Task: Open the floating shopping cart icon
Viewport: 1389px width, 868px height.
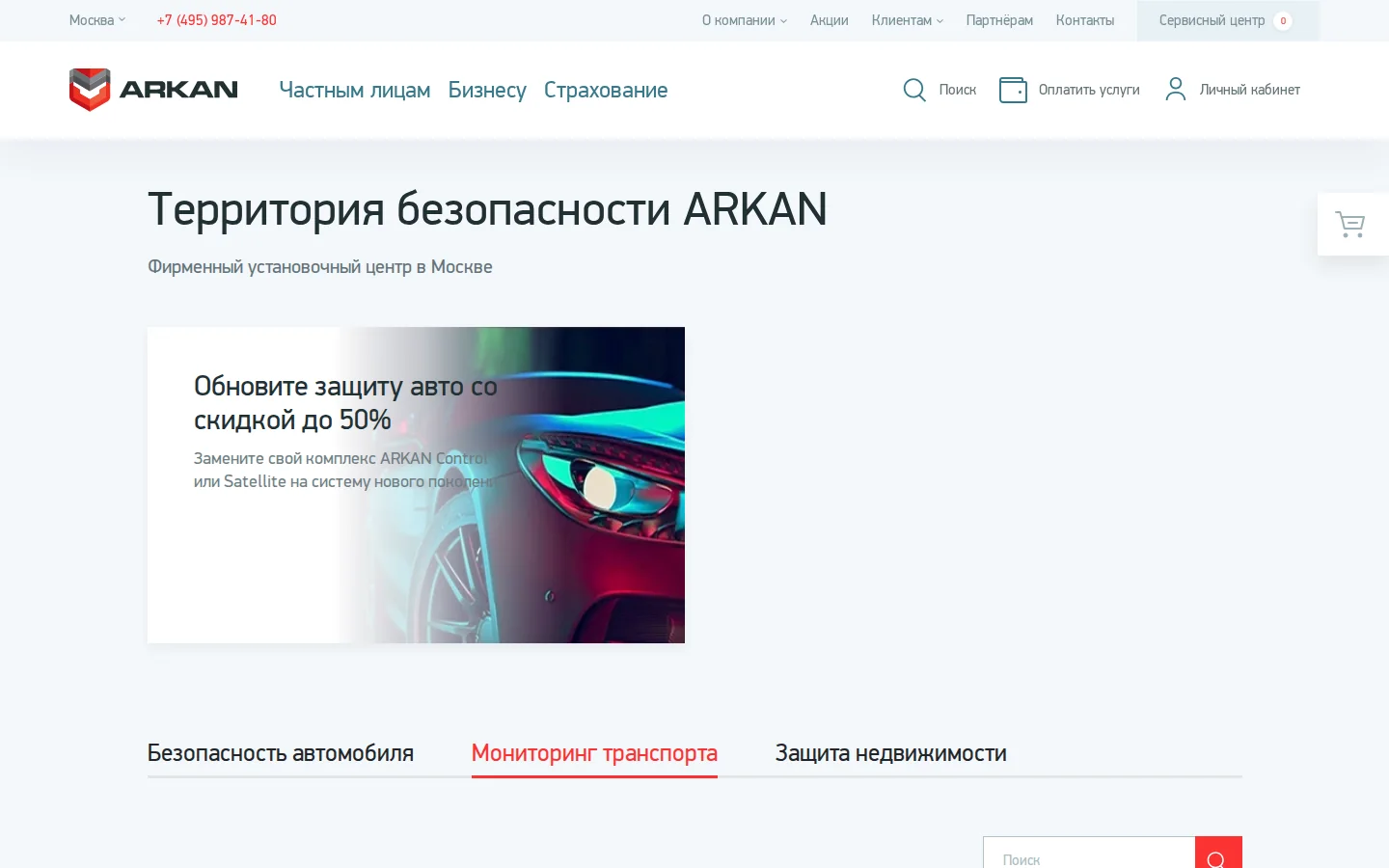Action: tap(1350, 224)
